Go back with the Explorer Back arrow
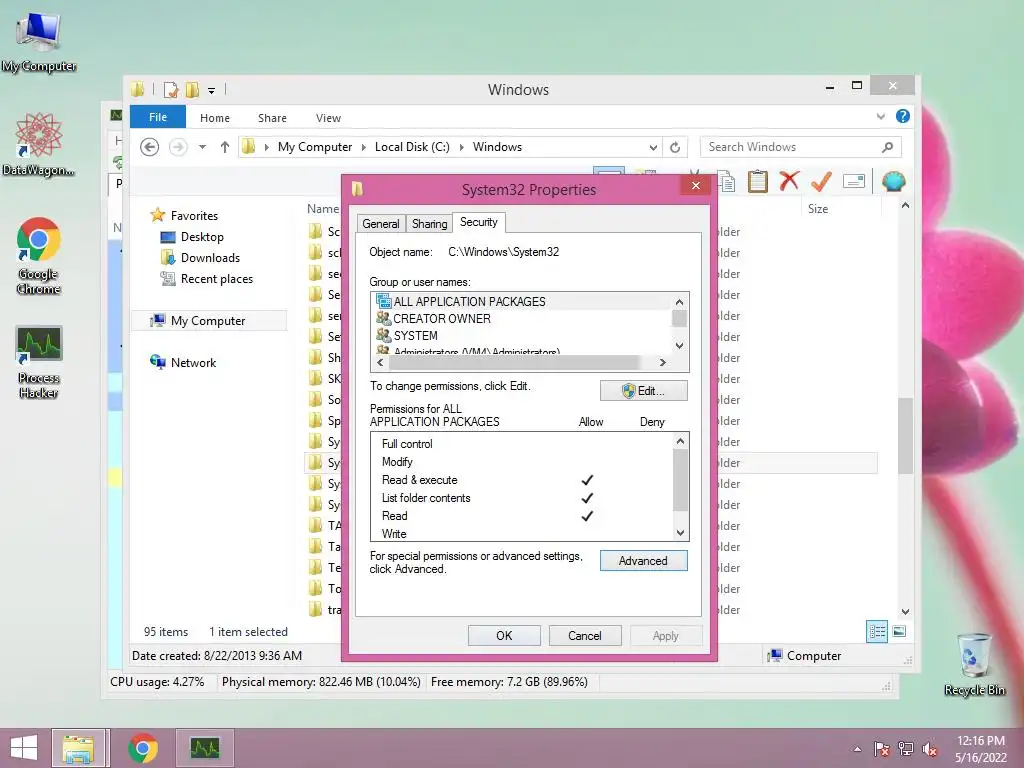Viewport: 1024px width, 768px height. click(x=150, y=147)
